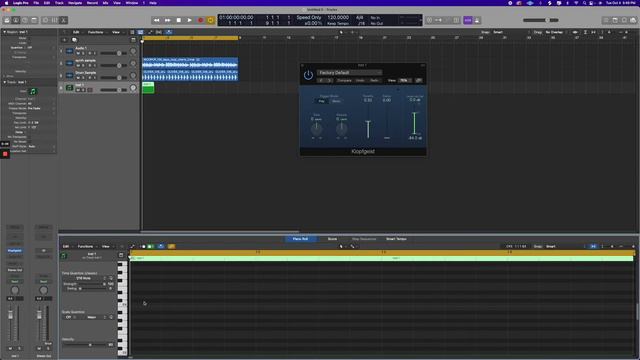
Task: Select the synth sample audio region
Action: [x=190, y=63]
